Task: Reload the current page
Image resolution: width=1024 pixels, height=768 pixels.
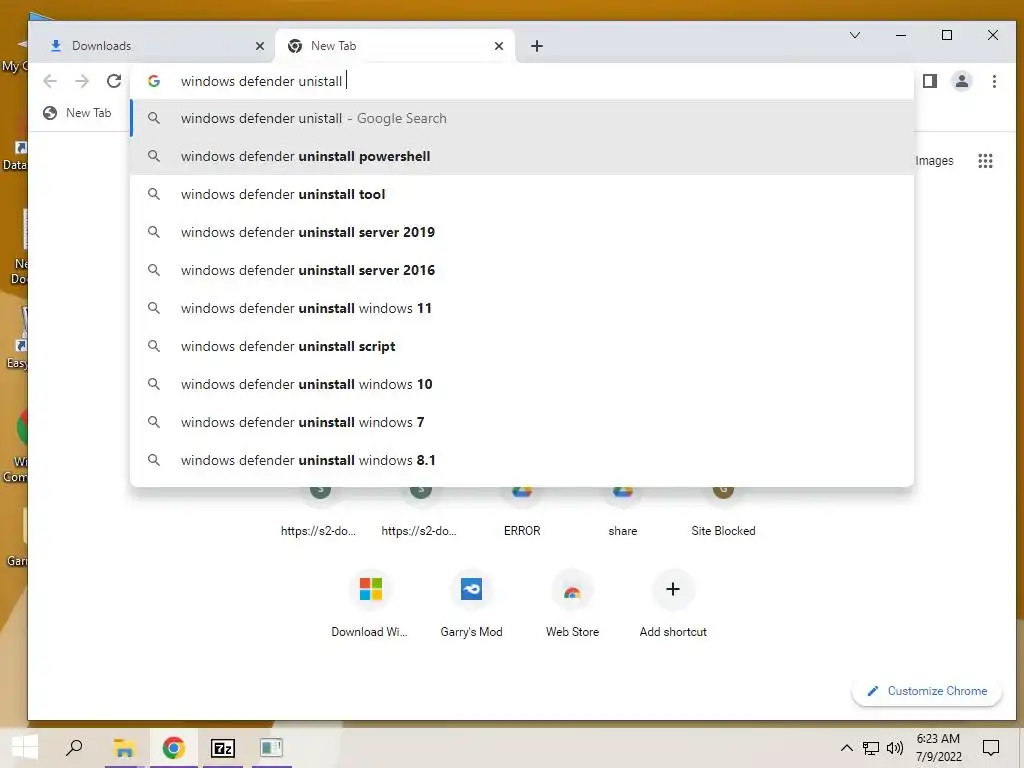Action: (114, 81)
